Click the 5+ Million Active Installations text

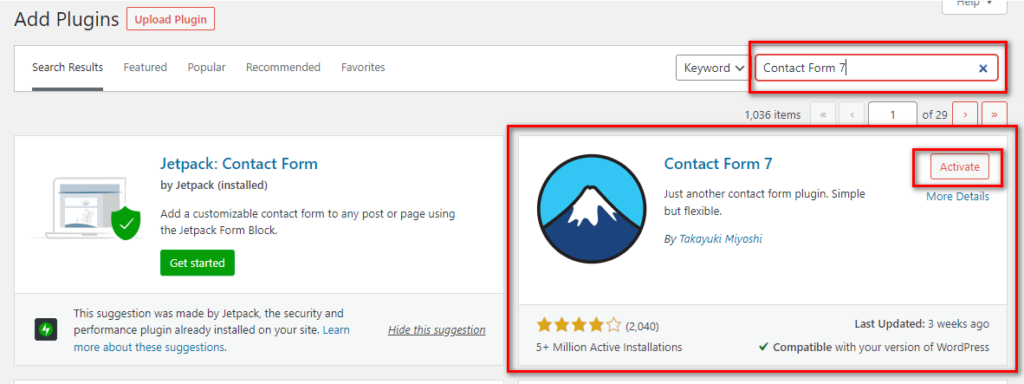pos(609,347)
